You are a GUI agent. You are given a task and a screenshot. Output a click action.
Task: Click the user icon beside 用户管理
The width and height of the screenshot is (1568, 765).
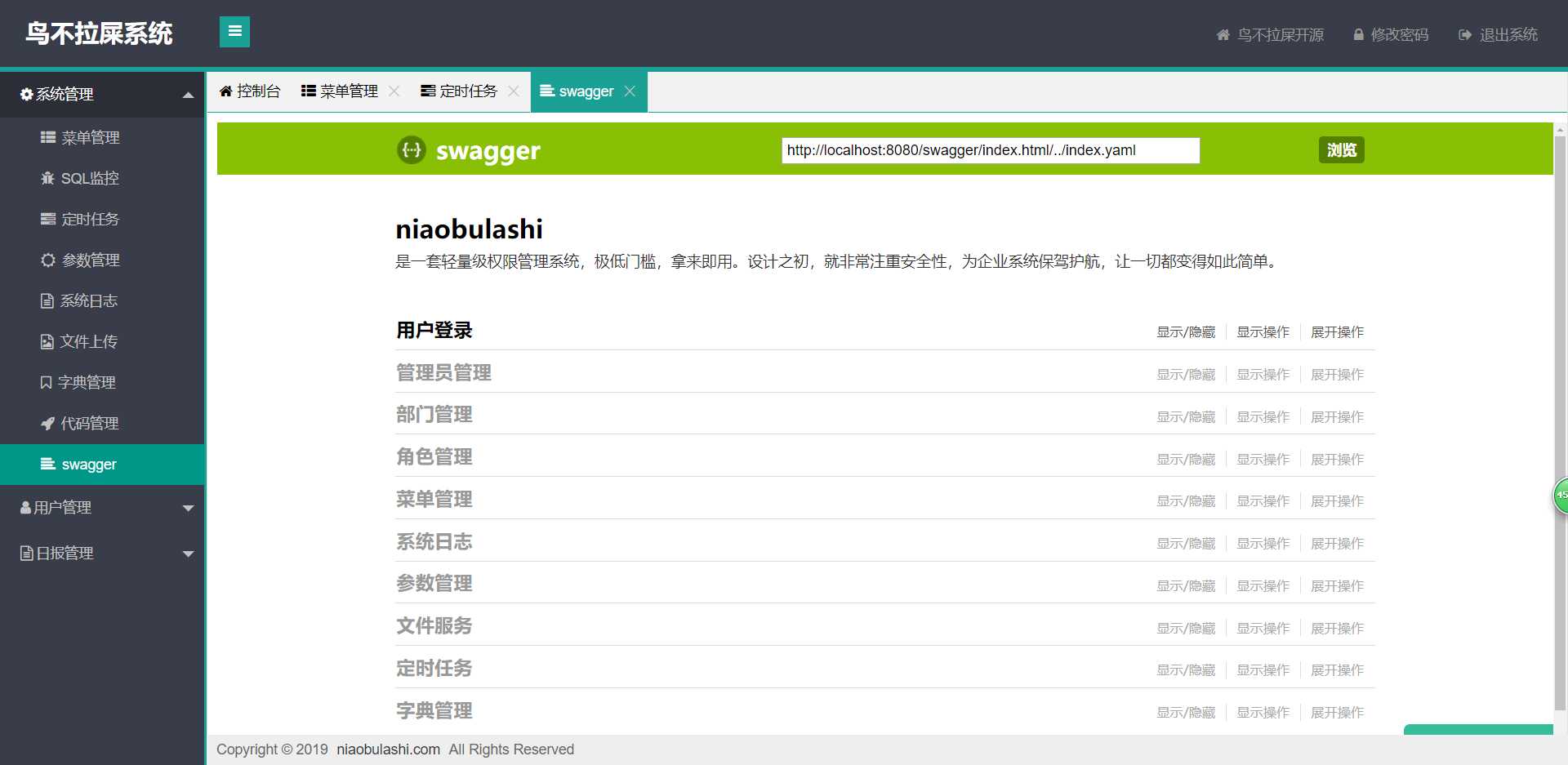click(25, 508)
